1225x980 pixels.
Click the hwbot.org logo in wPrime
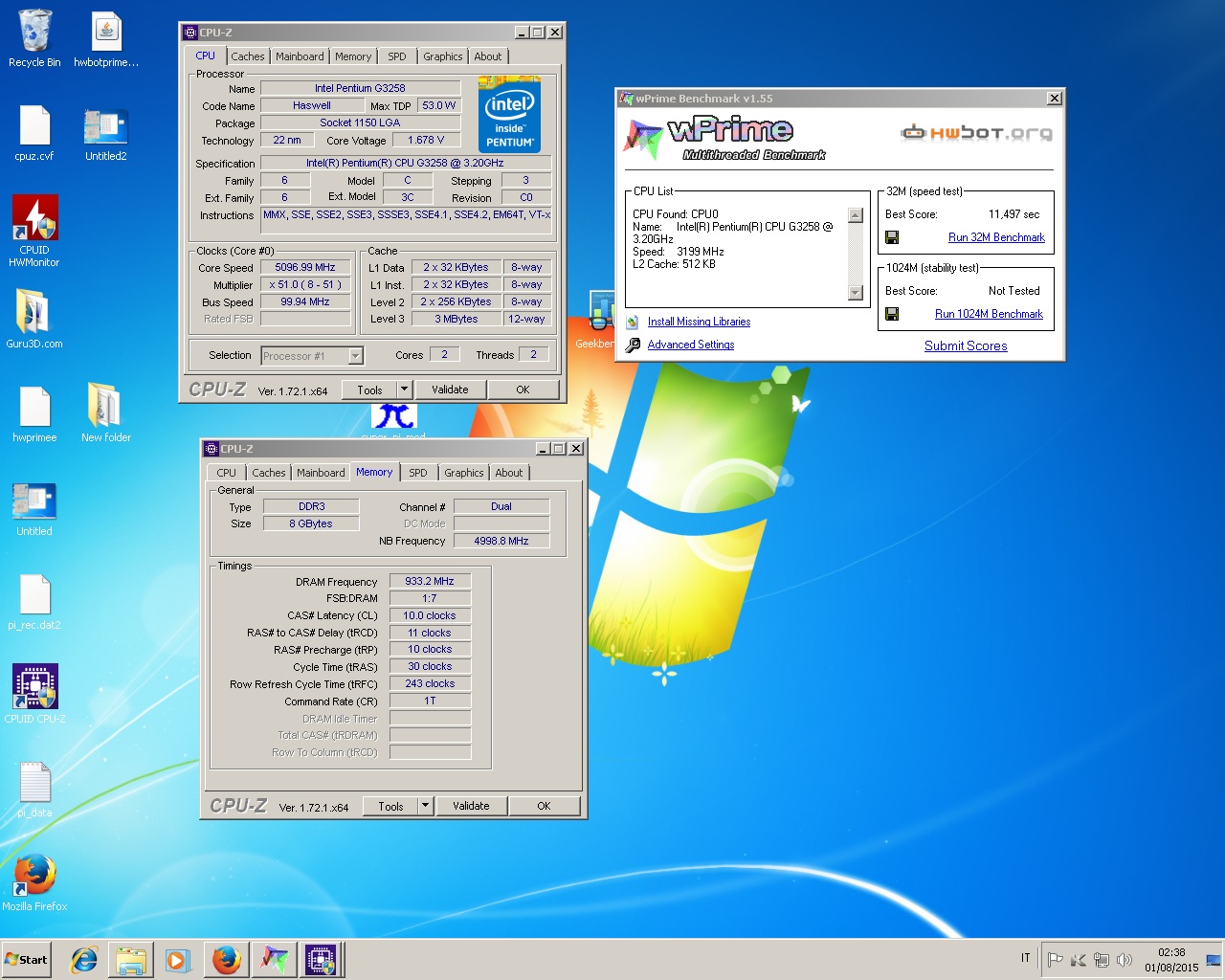coord(976,133)
